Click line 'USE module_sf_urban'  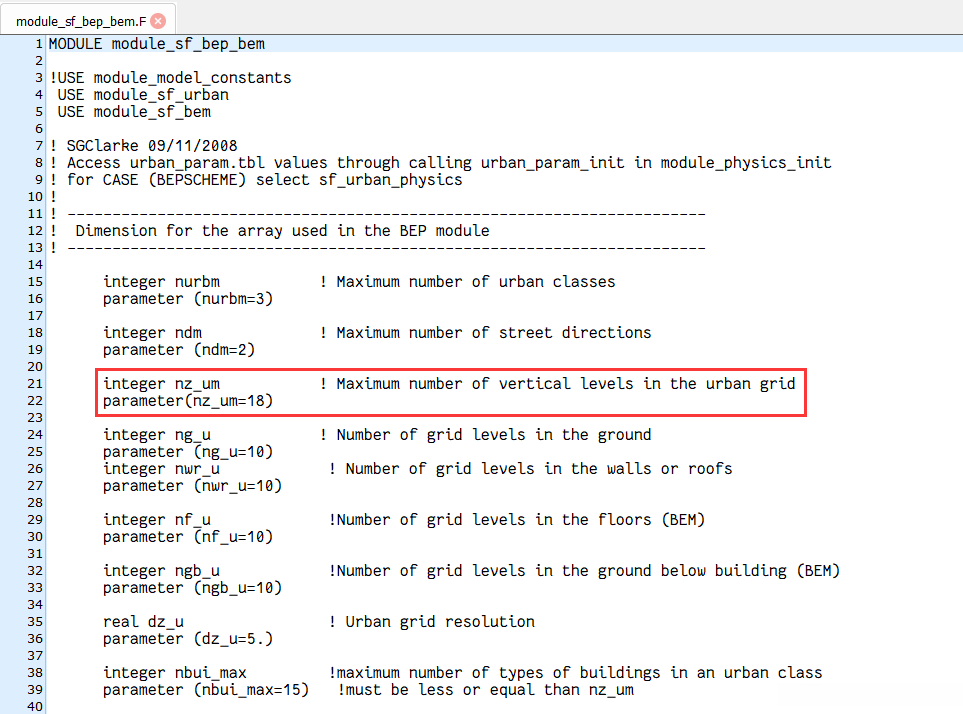tap(143, 95)
